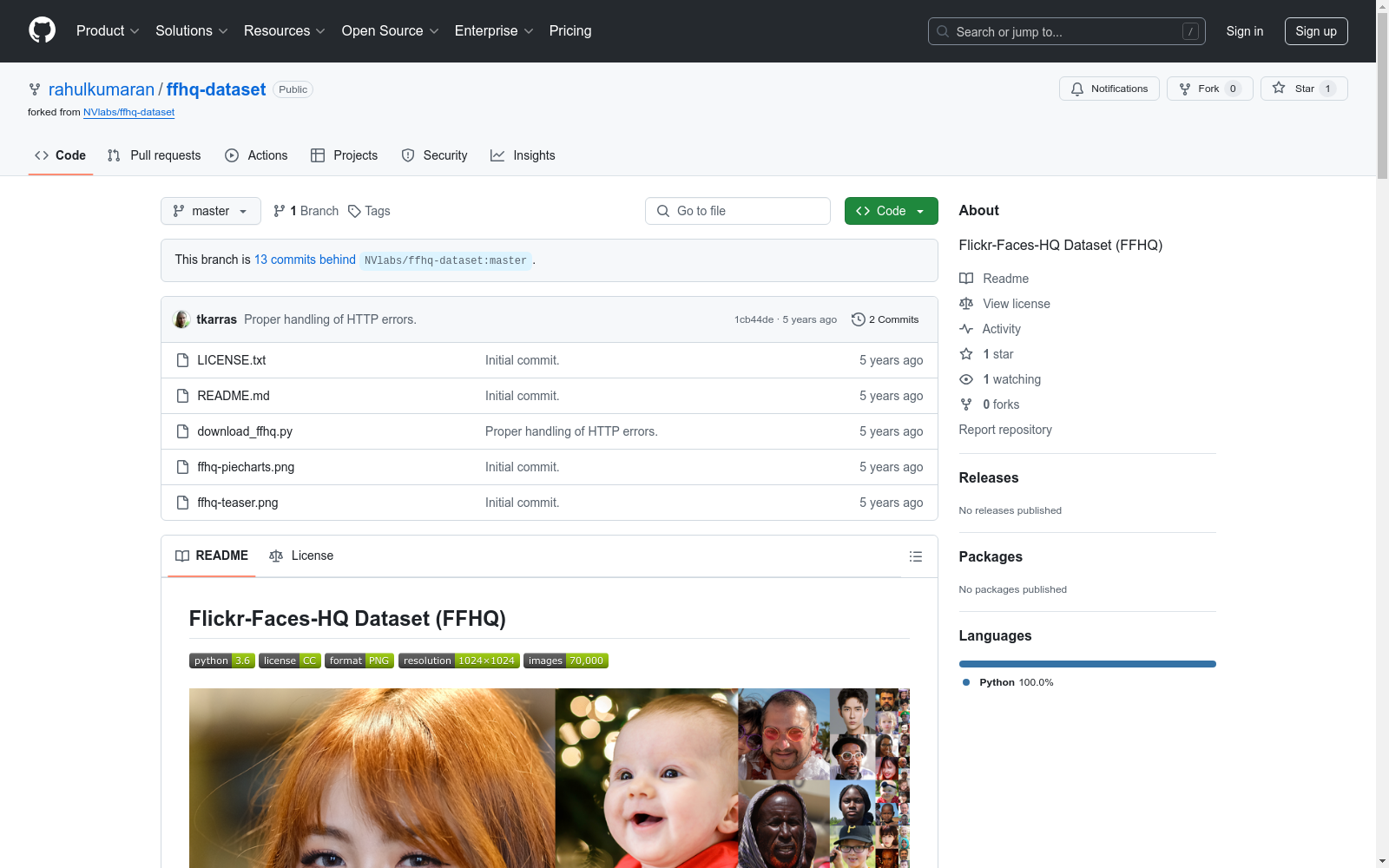Viewport: 1389px width, 868px height.
Task: Open the Tags link
Action: pyautogui.click(x=369, y=211)
